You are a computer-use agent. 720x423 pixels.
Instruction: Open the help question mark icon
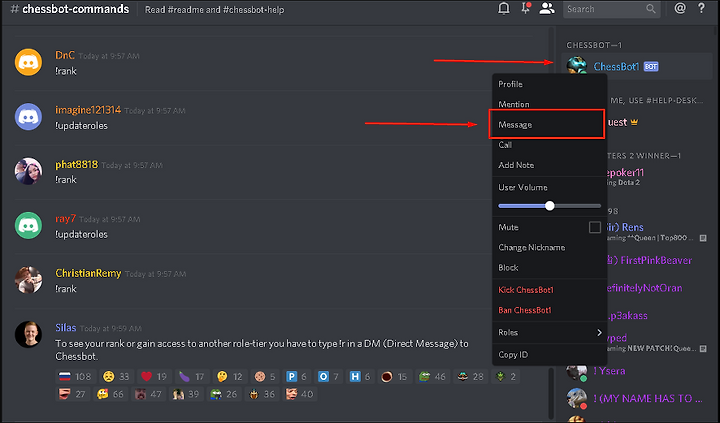tap(701, 8)
